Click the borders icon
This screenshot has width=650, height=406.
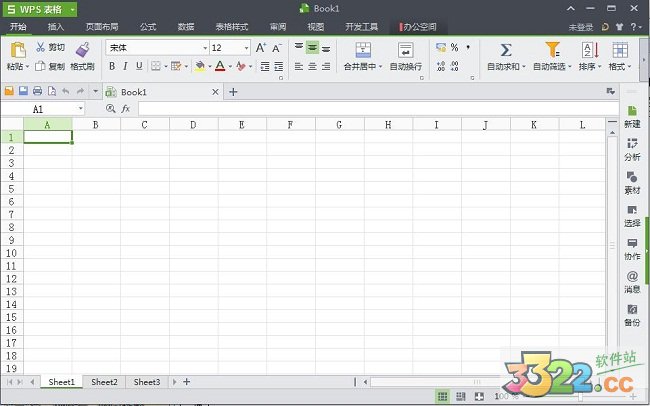155,66
